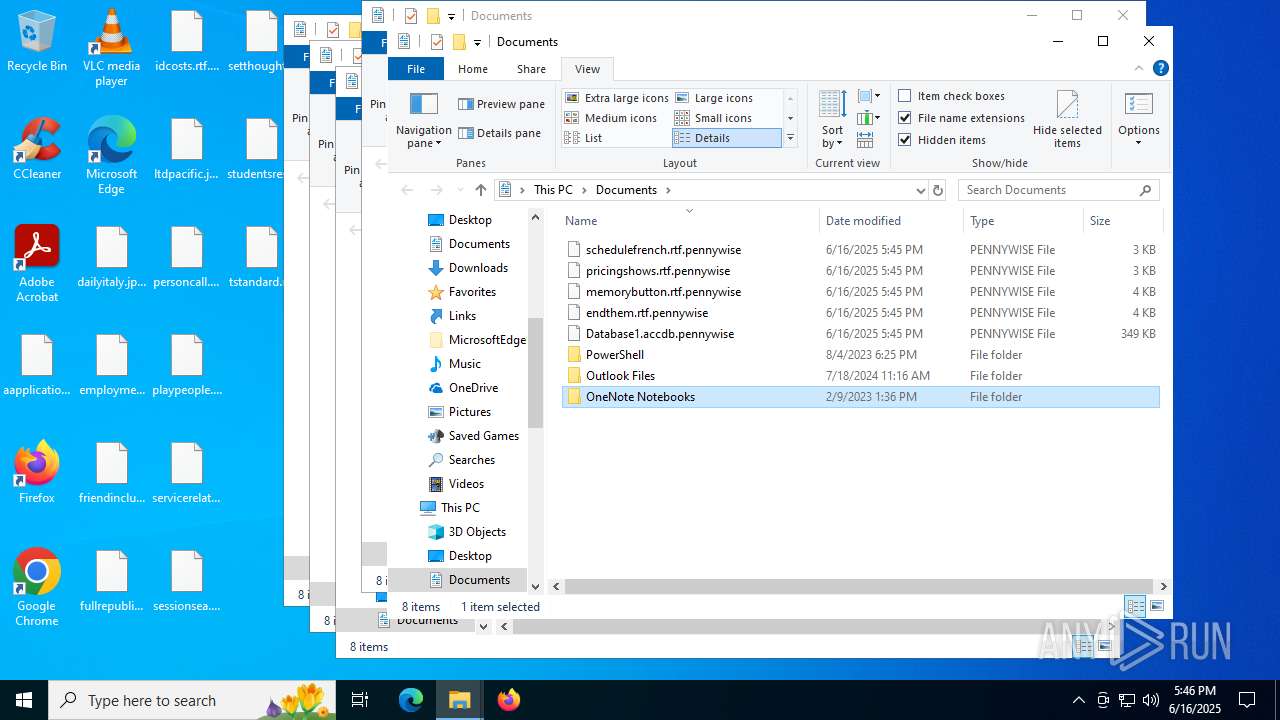This screenshot has width=1280, height=720.
Task: Toggle the Details pane
Action: (499, 133)
